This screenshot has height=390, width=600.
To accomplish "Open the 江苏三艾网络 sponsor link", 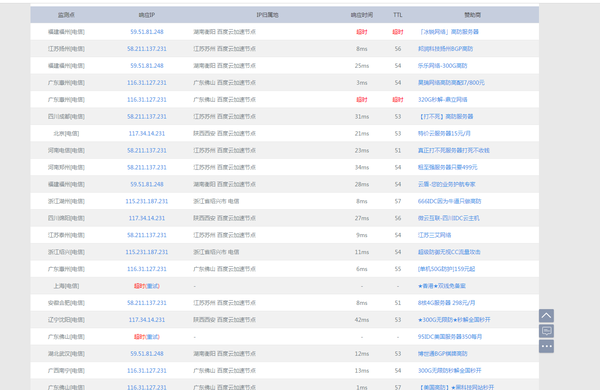I will (x=434, y=235).
